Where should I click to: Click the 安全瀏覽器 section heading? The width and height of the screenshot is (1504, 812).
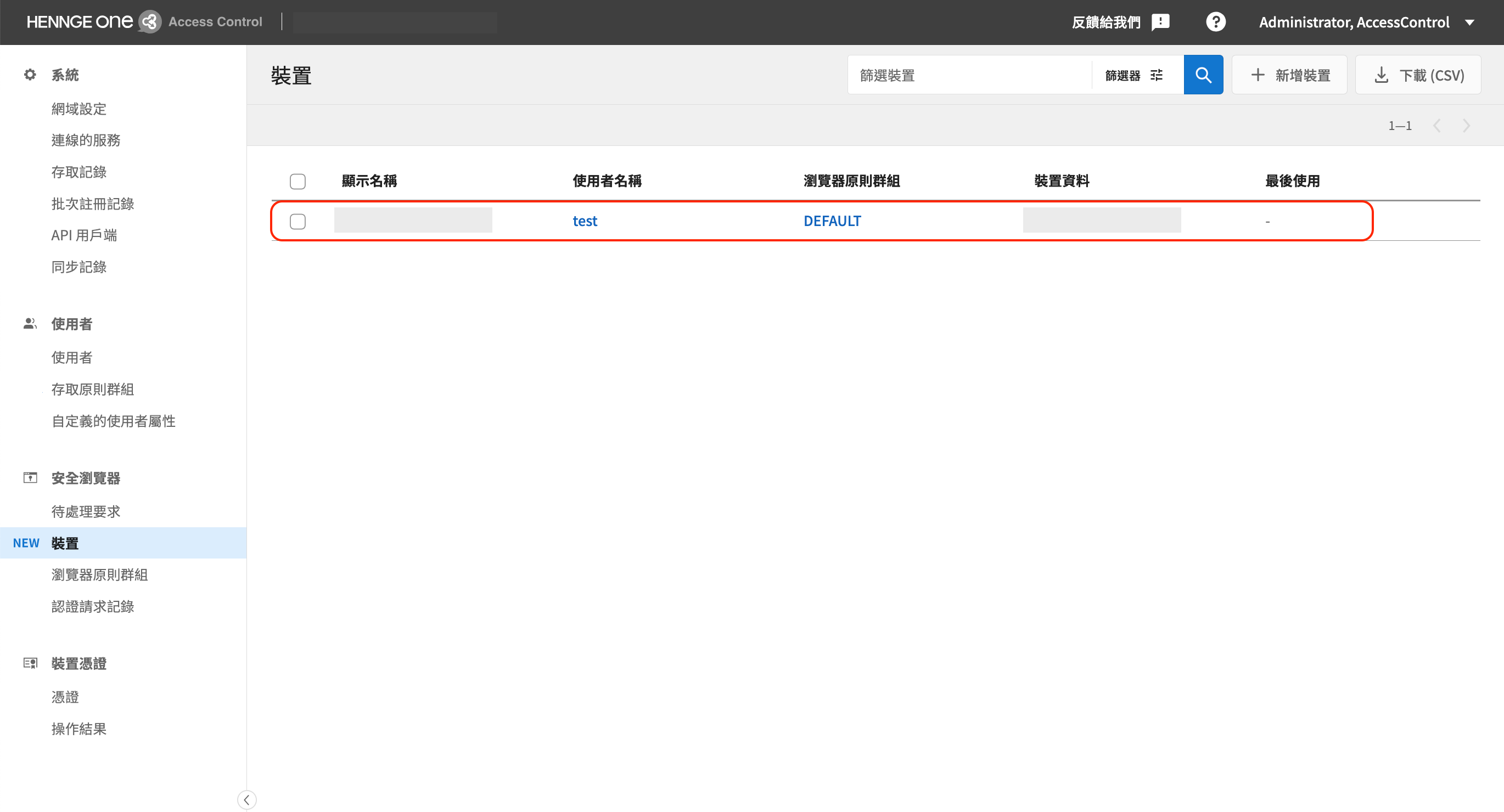point(86,478)
